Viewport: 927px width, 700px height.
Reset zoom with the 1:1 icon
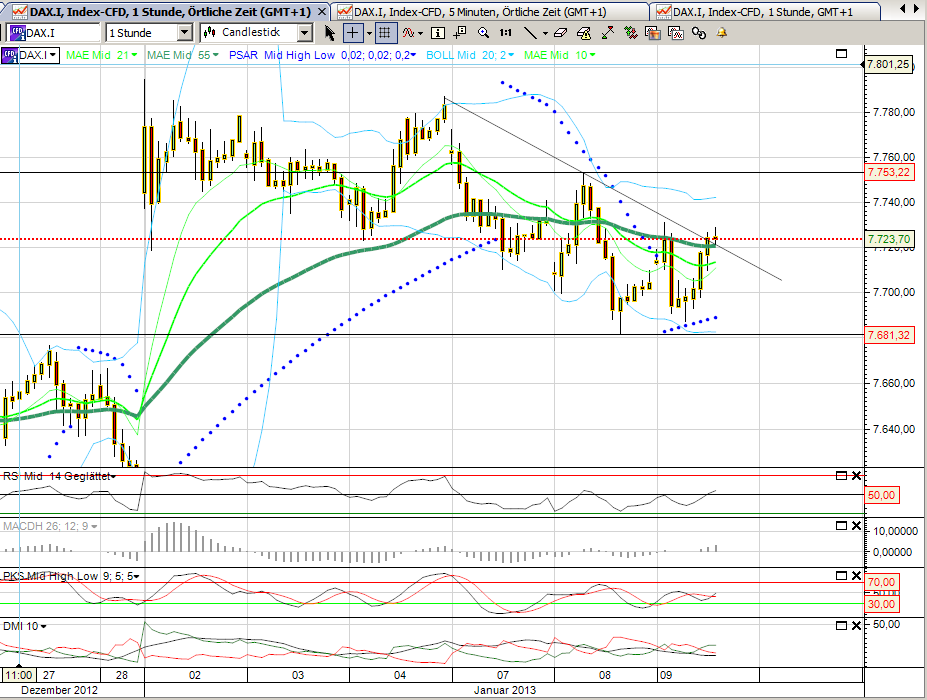tap(504, 33)
